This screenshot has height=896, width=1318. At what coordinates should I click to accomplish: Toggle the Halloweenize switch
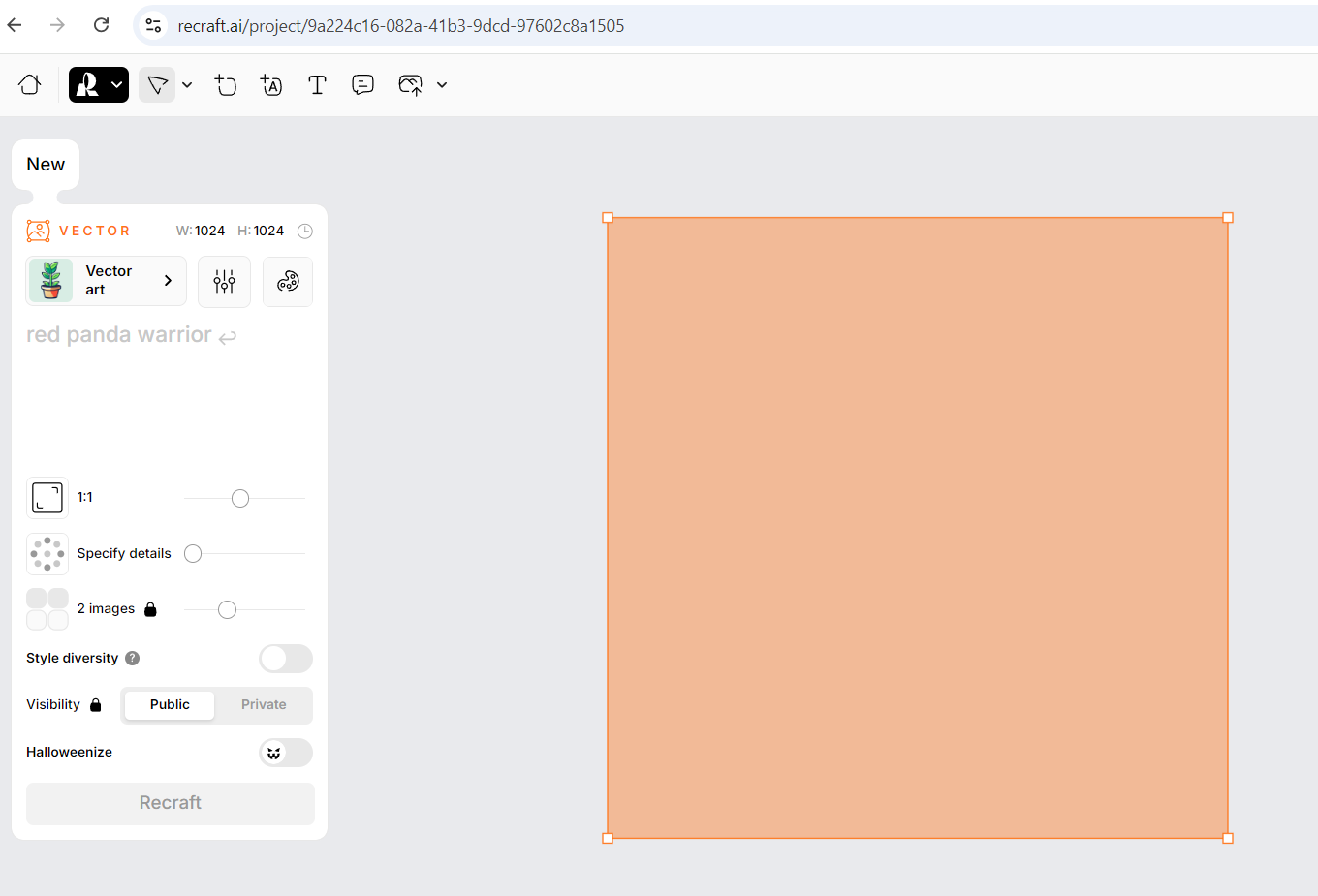(x=286, y=753)
